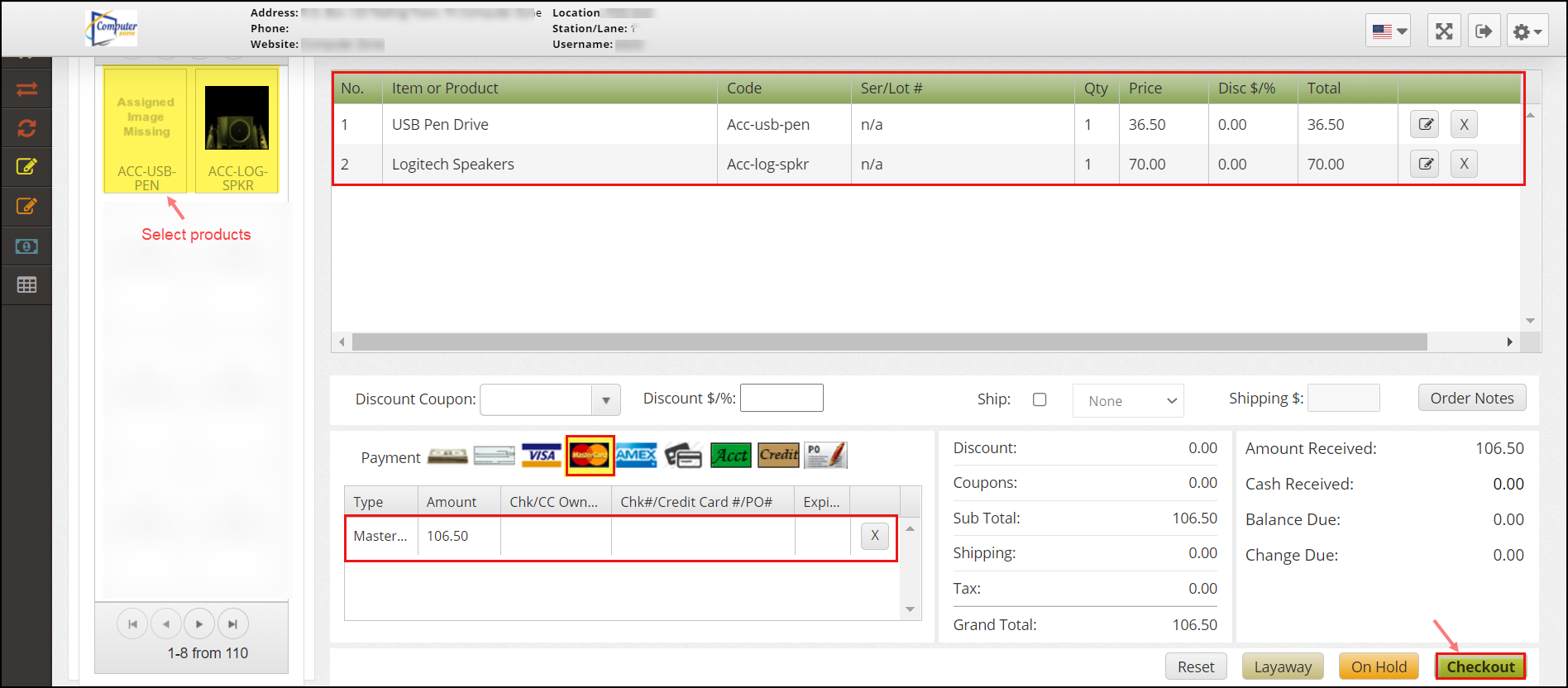
Task: Choose cash payment icon
Action: coord(447,456)
